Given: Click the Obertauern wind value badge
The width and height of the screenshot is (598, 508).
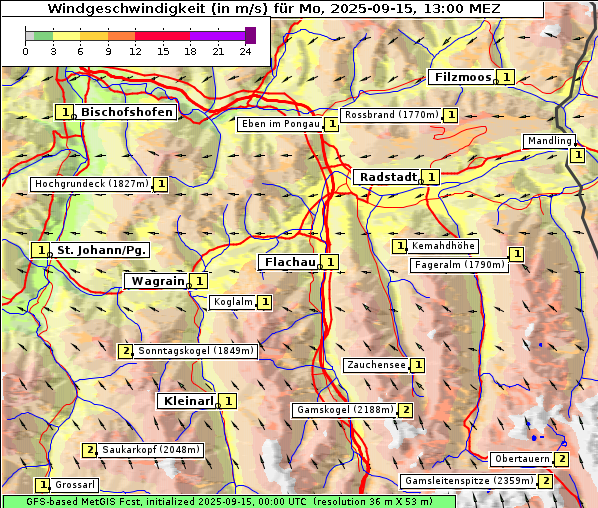Looking at the screenshot, I should (x=561, y=459).
